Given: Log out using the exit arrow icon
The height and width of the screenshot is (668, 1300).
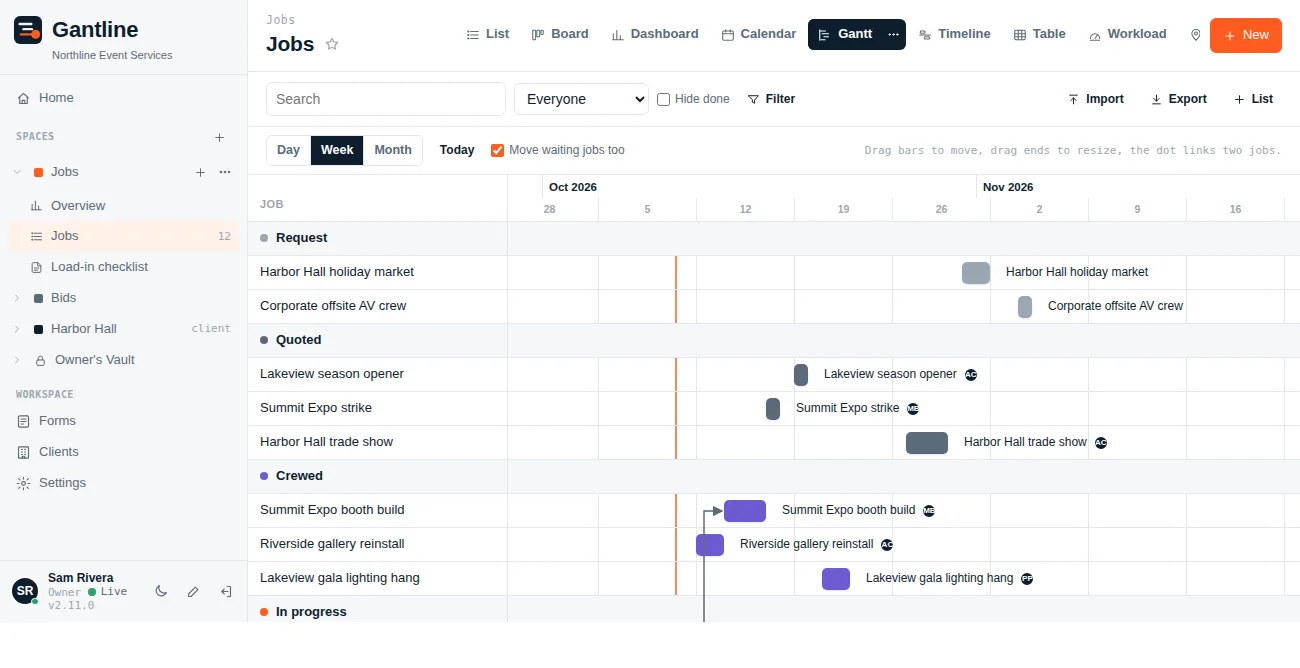Looking at the screenshot, I should 226,591.
